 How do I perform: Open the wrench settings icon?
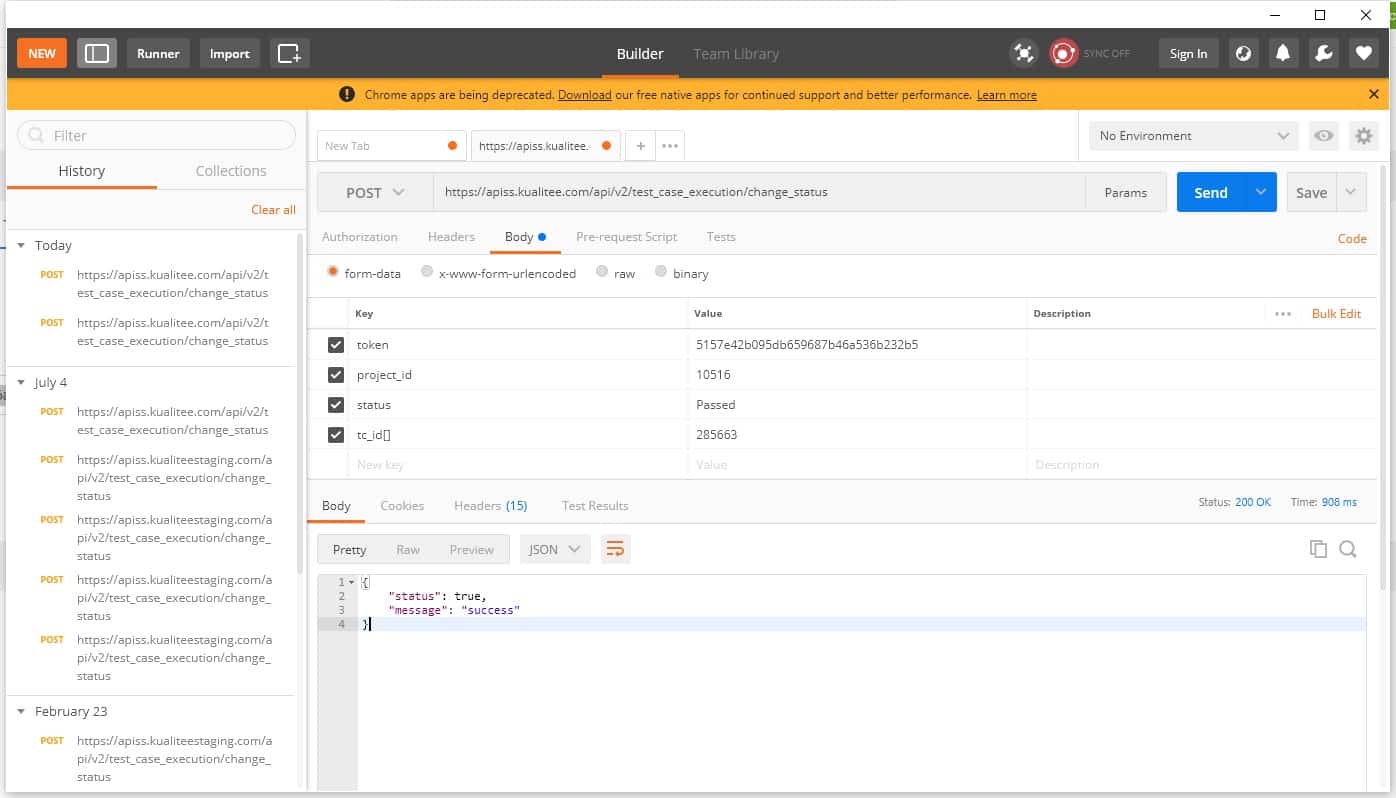(x=1323, y=53)
